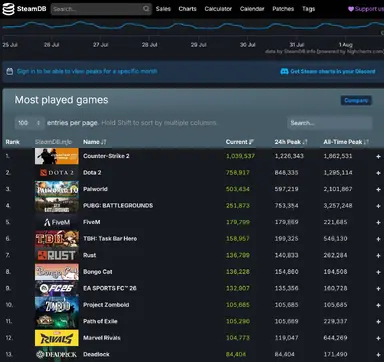Open the Project Zomboid thumbnail
The width and height of the screenshot is (384, 362).
coord(57,305)
